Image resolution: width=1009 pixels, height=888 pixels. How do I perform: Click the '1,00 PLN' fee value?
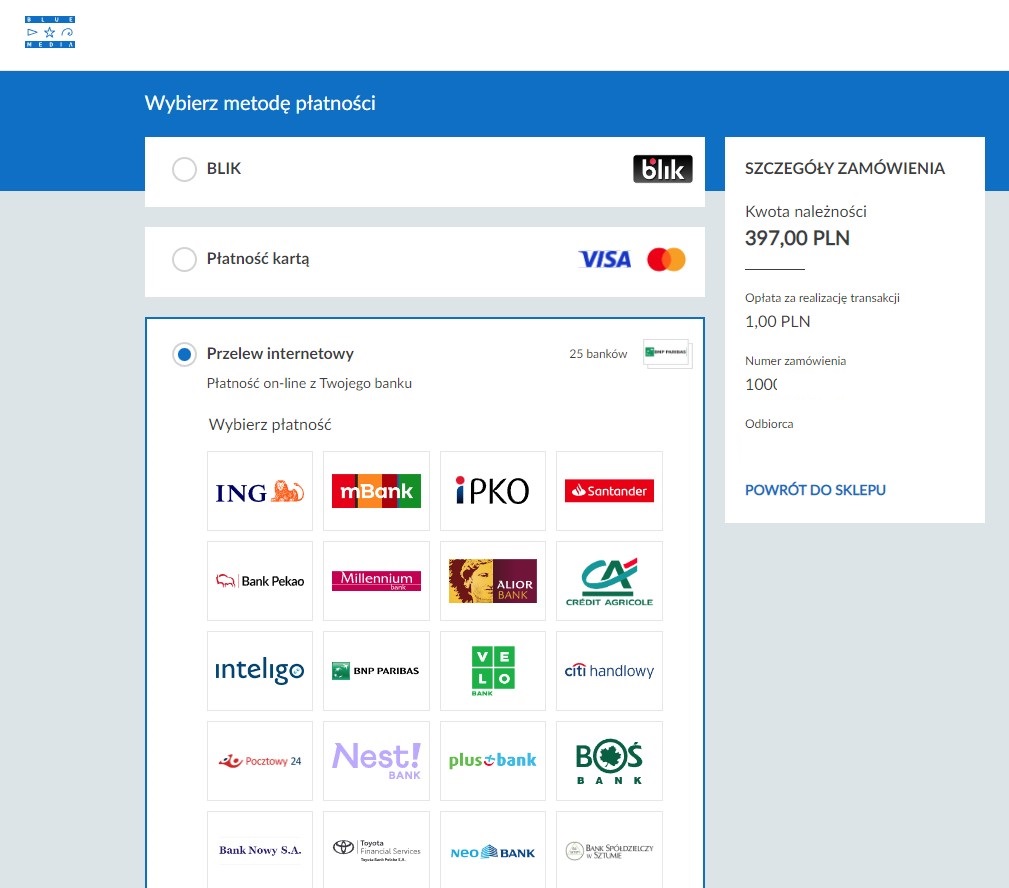point(777,321)
